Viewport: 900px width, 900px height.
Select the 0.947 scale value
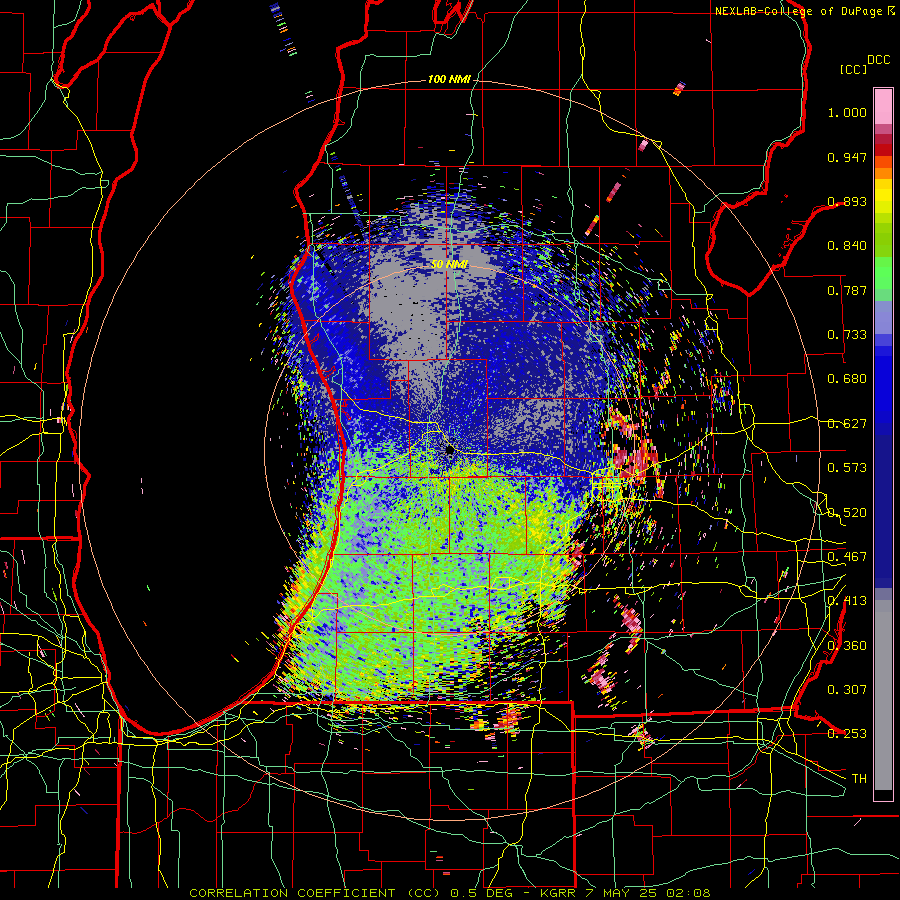847,157
